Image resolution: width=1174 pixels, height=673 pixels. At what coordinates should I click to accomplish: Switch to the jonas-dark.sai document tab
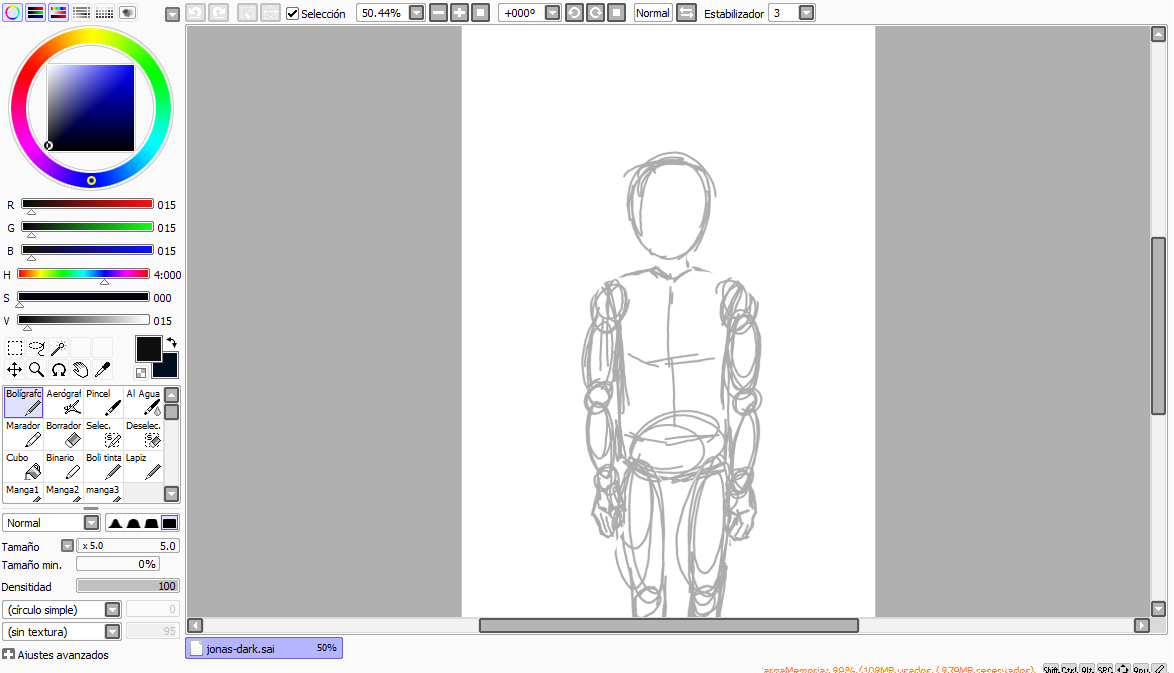tap(264, 648)
